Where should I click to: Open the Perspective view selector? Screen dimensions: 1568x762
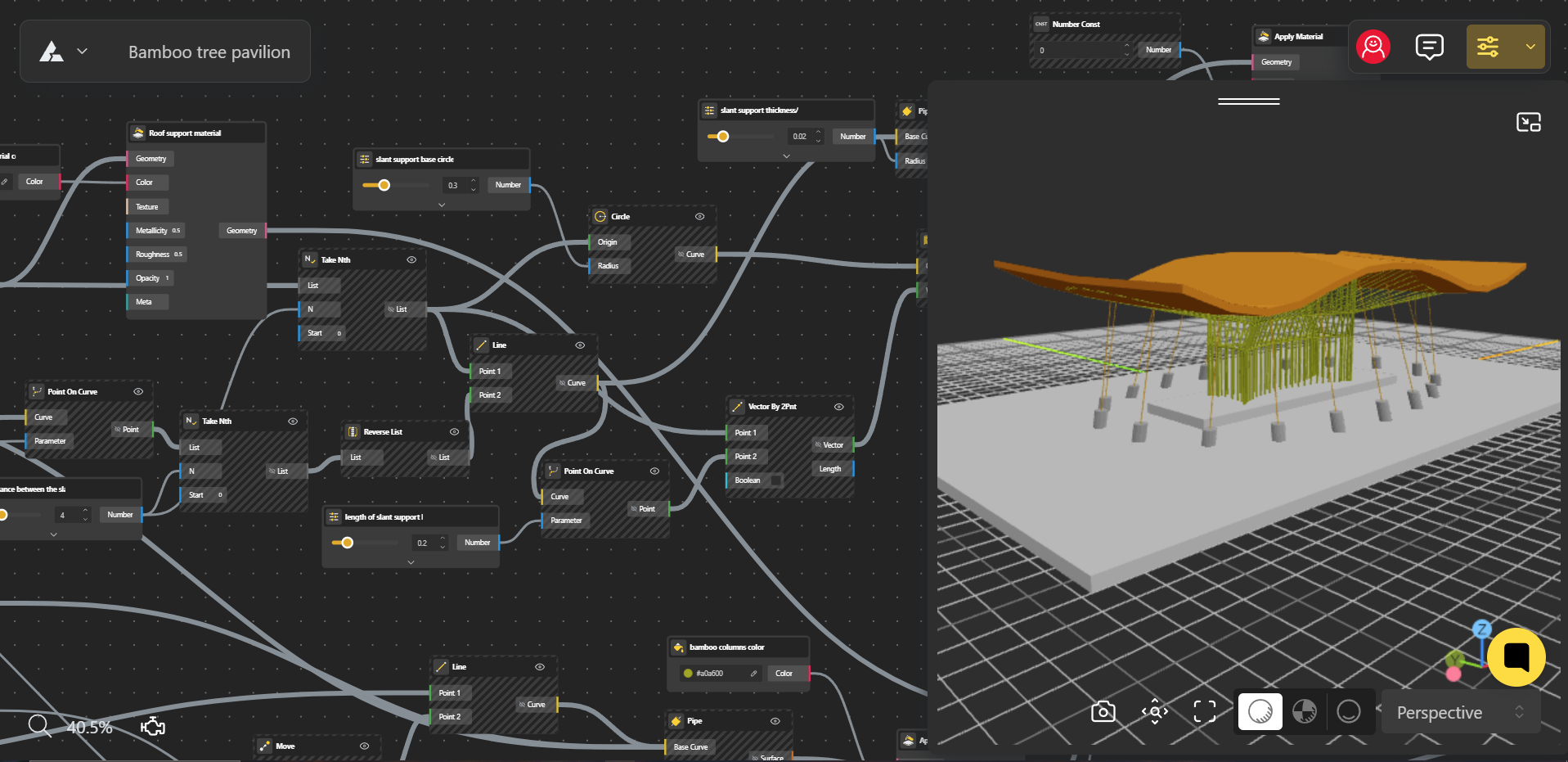coord(1459,712)
